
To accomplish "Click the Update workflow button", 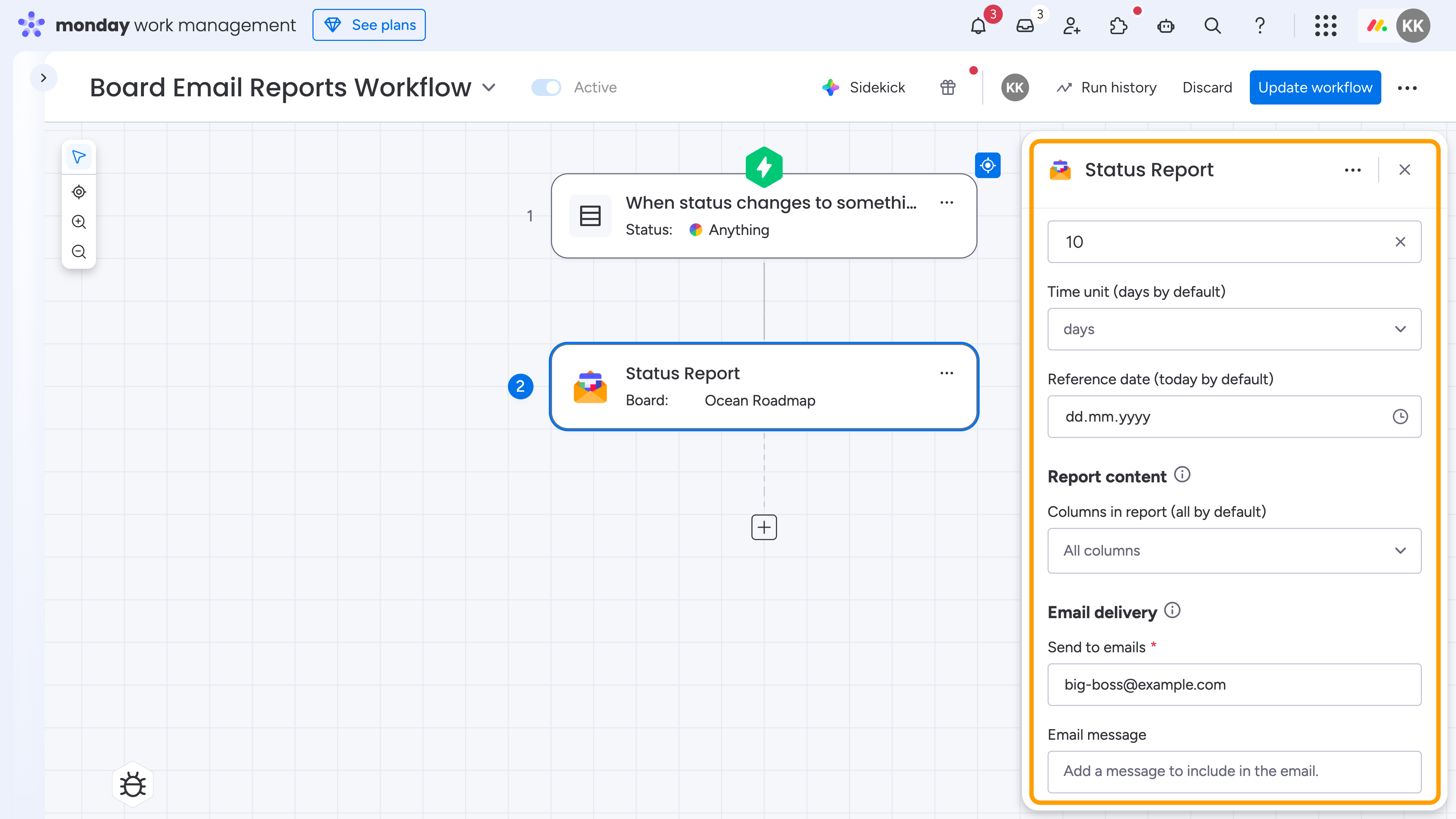I will pos(1315,87).
